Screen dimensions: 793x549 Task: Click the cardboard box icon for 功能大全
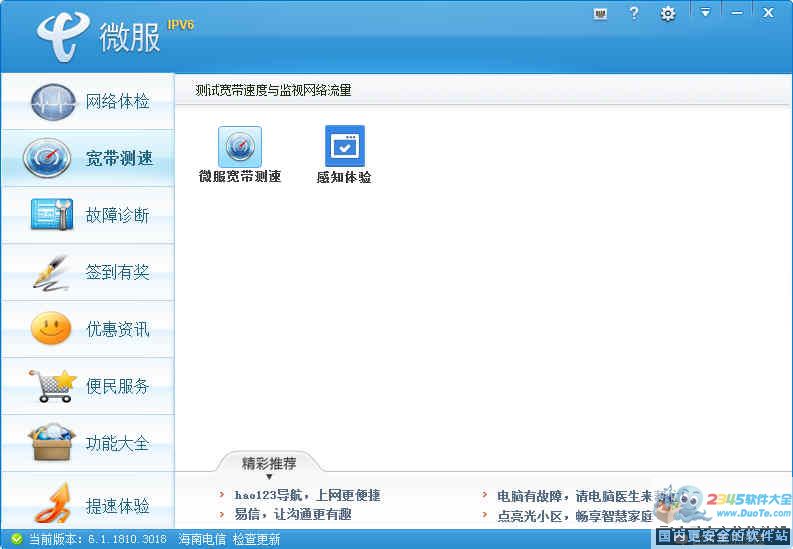point(52,442)
